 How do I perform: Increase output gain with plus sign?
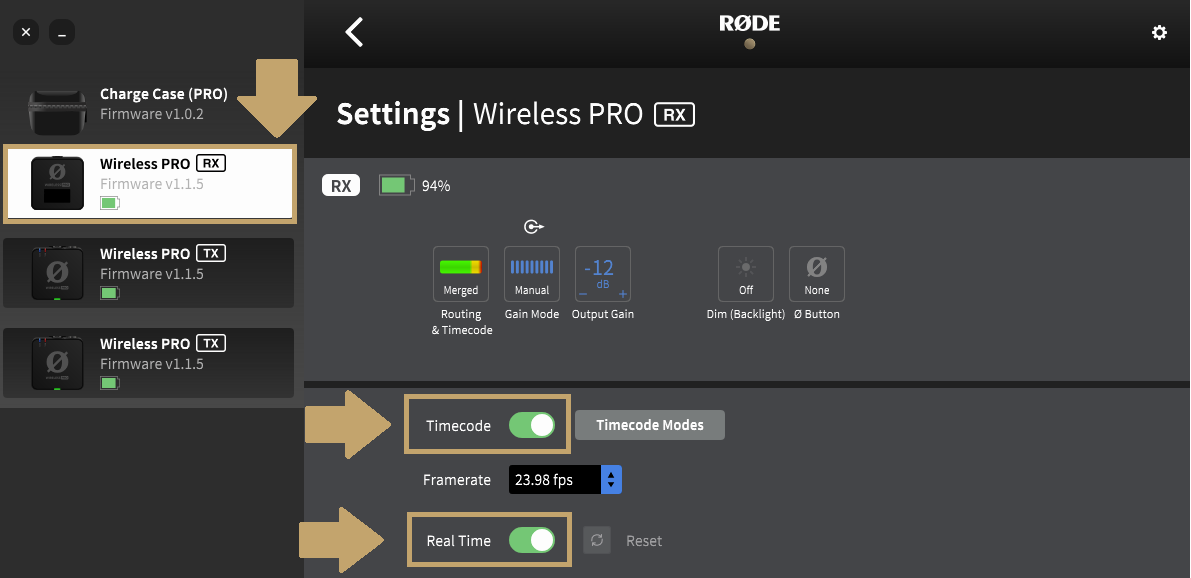623,294
